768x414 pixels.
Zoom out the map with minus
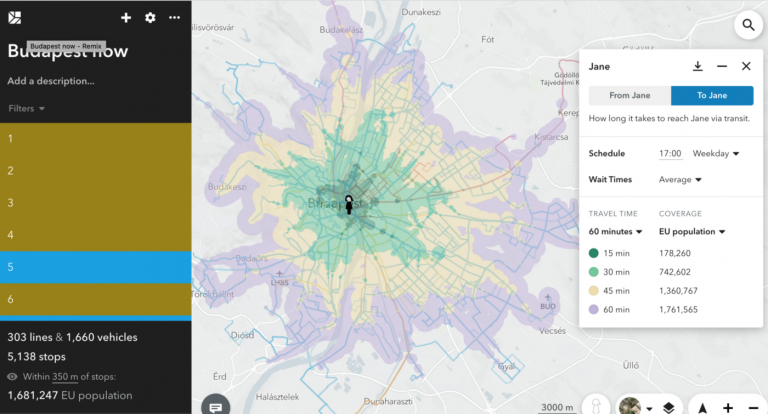click(x=753, y=408)
